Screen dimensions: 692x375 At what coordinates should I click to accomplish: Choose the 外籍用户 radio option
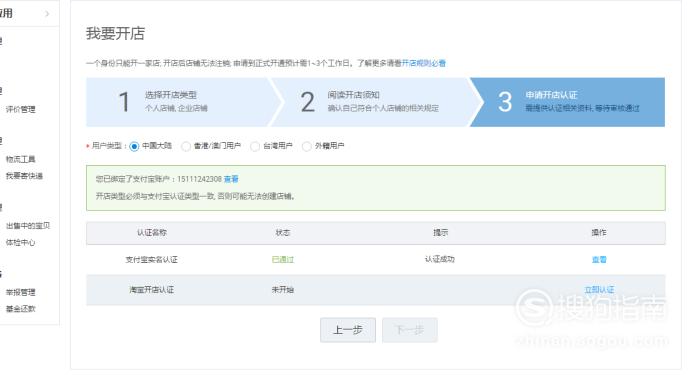click(307, 146)
